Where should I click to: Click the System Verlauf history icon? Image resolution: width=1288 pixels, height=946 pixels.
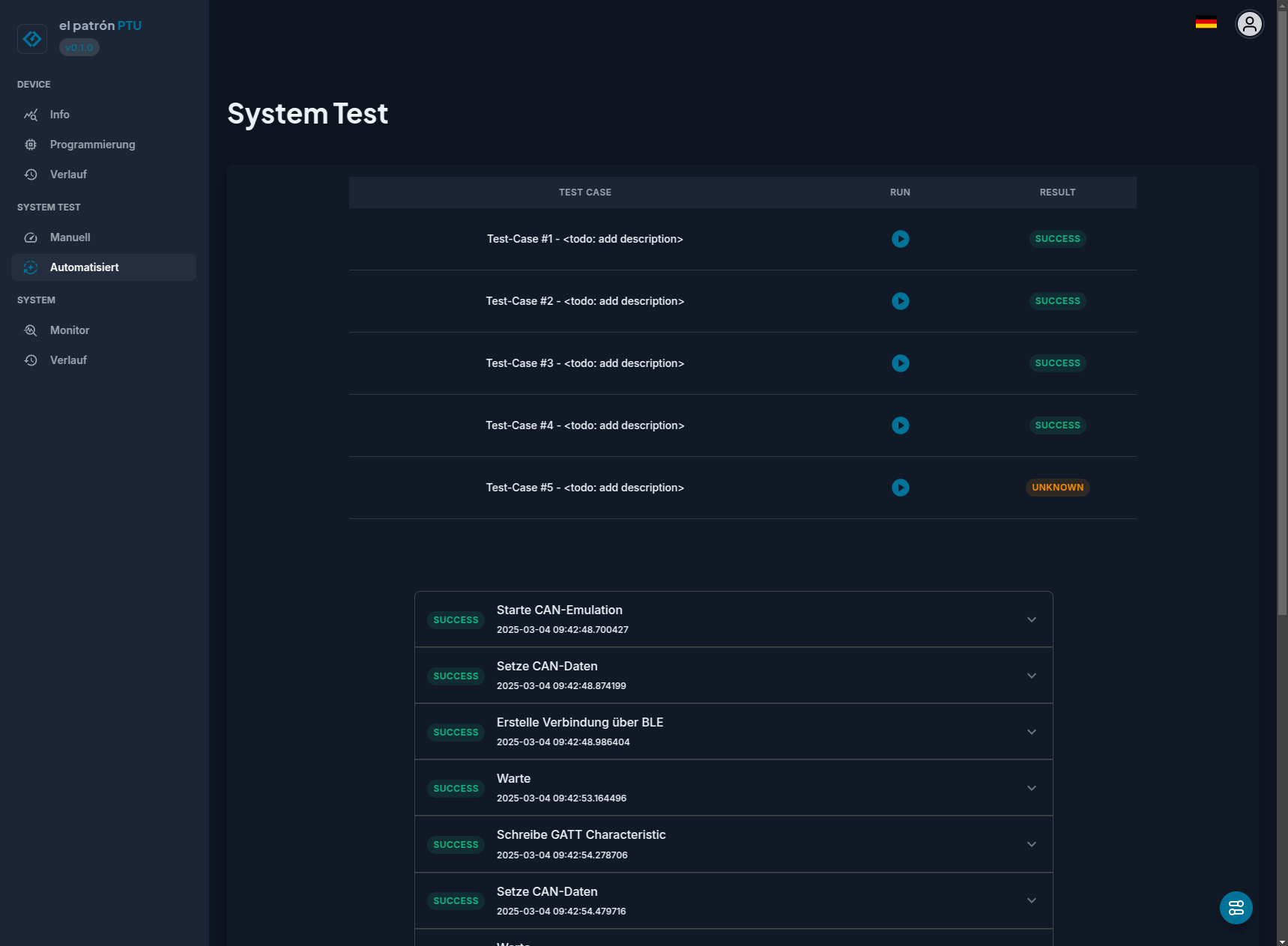point(31,360)
